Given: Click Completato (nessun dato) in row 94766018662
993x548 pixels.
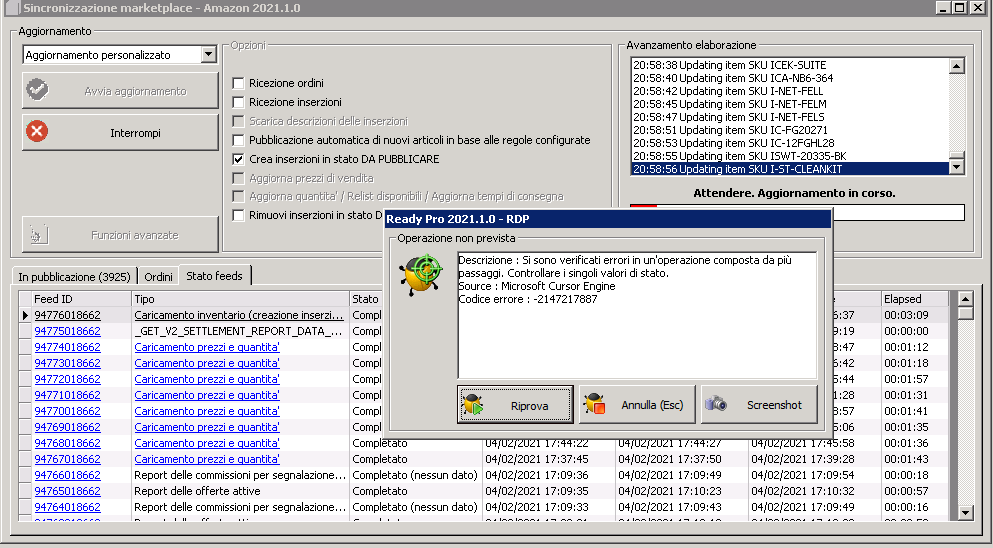Looking at the screenshot, I should click(x=415, y=475).
